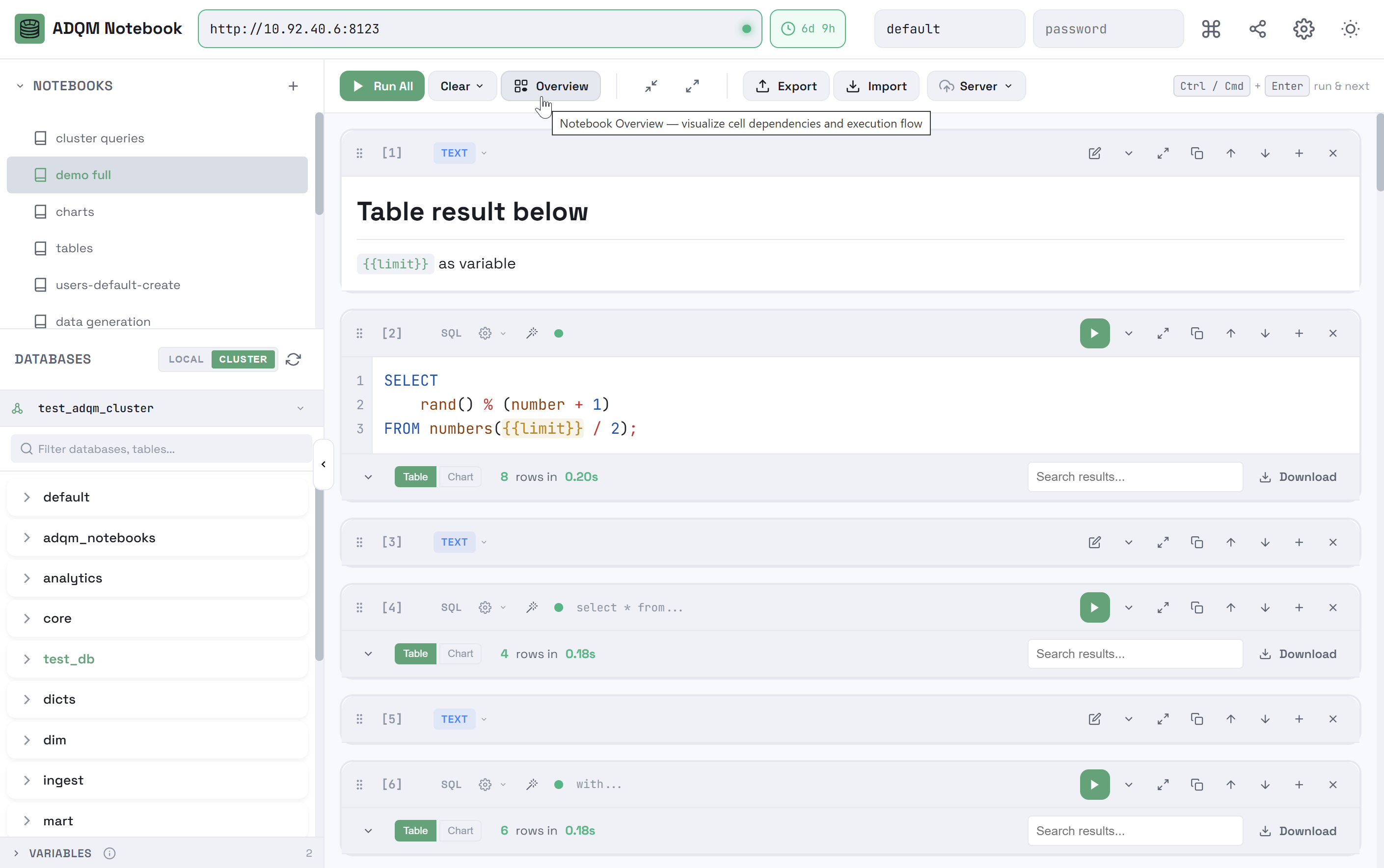Switch databases to CLUSTER mode
Screen dimensions: 1384x868
[x=243, y=359]
